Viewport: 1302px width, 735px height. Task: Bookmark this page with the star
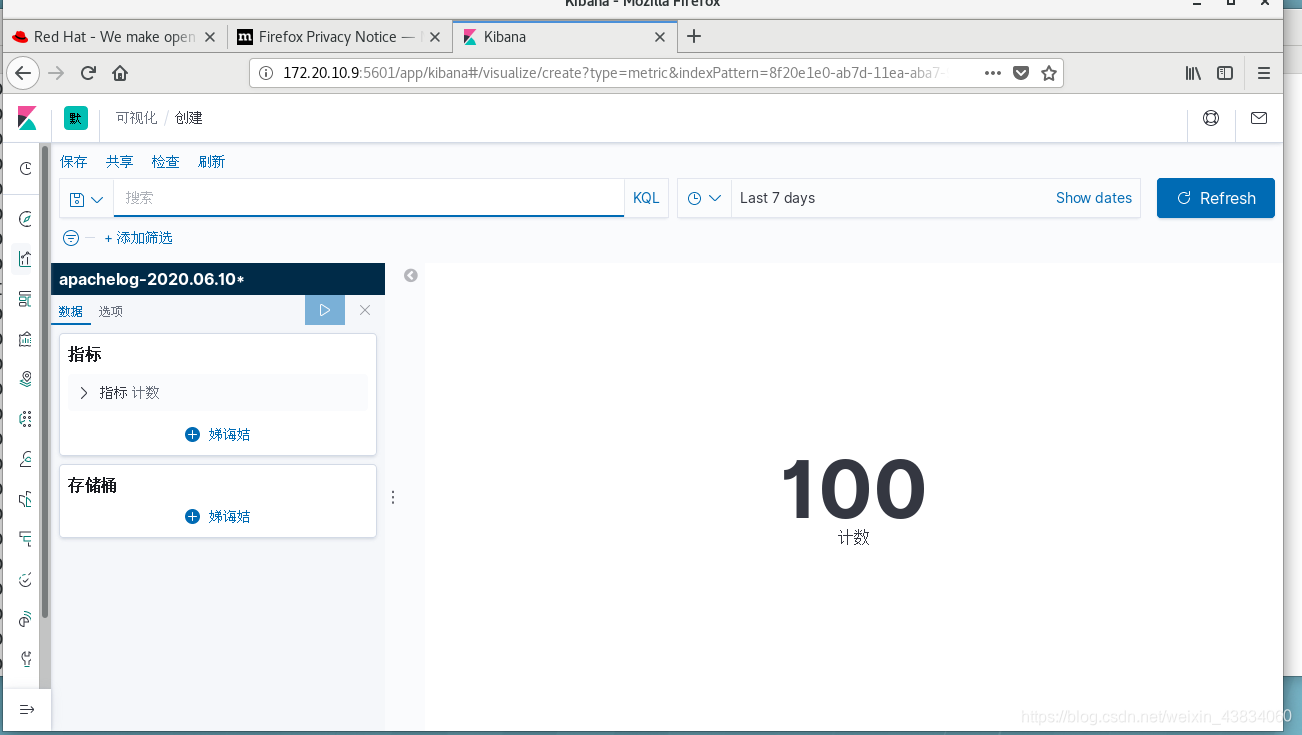pyautogui.click(x=1049, y=73)
